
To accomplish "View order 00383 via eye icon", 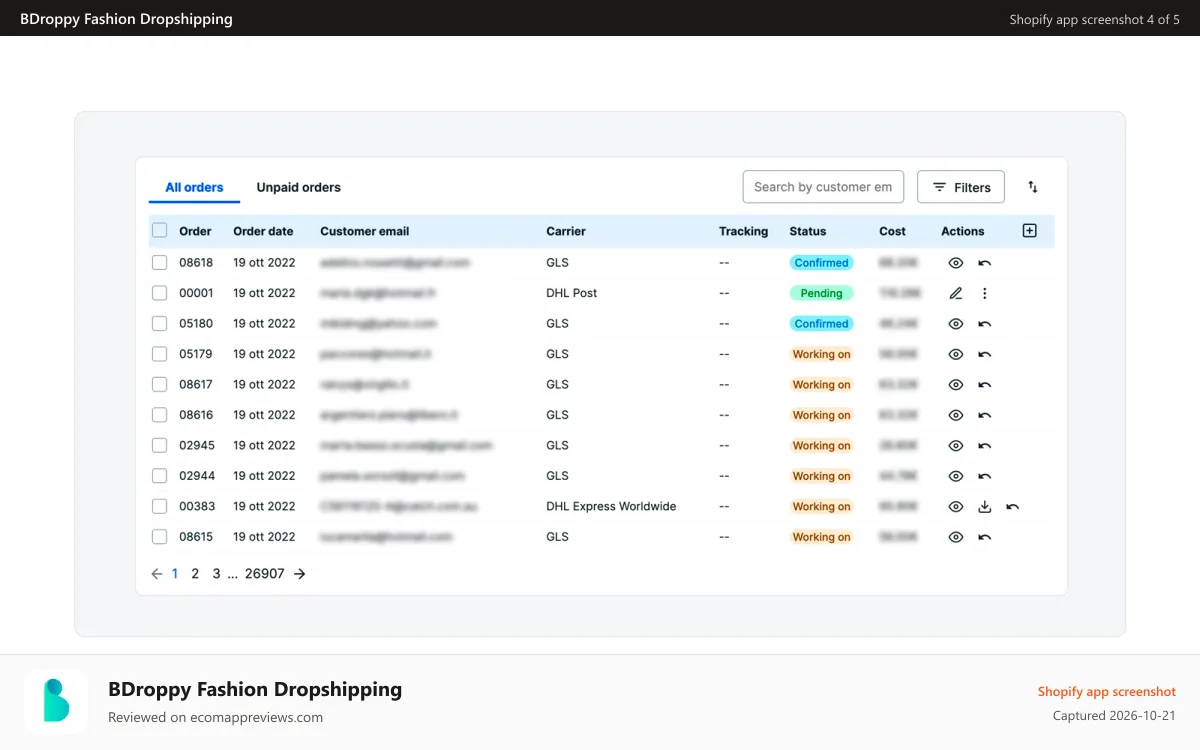I will point(956,507).
